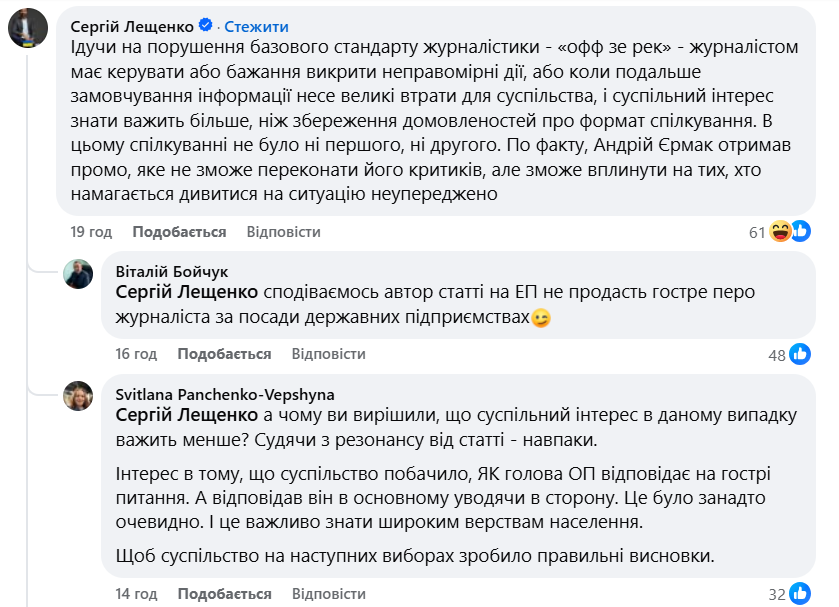The image size is (839, 607).
Task: Open the like reaction icon showing 32
Action: pos(800,594)
